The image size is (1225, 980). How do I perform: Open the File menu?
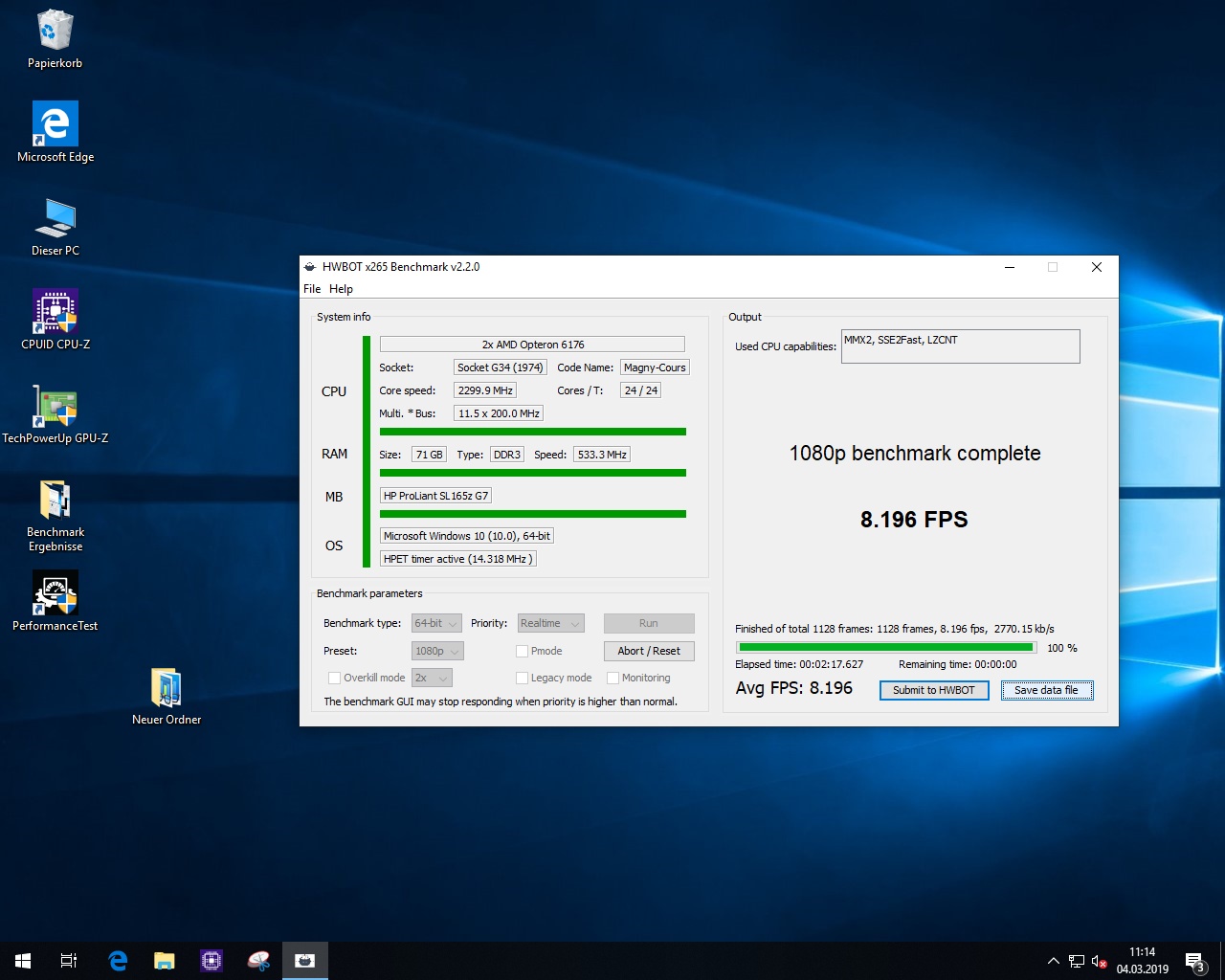click(312, 289)
